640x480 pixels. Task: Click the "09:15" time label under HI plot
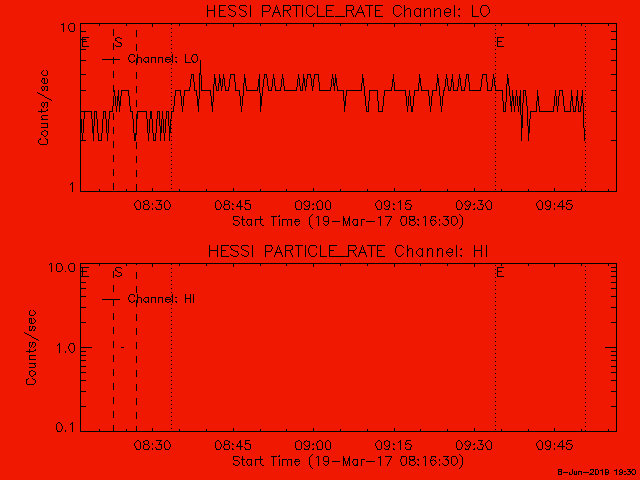coord(394,445)
